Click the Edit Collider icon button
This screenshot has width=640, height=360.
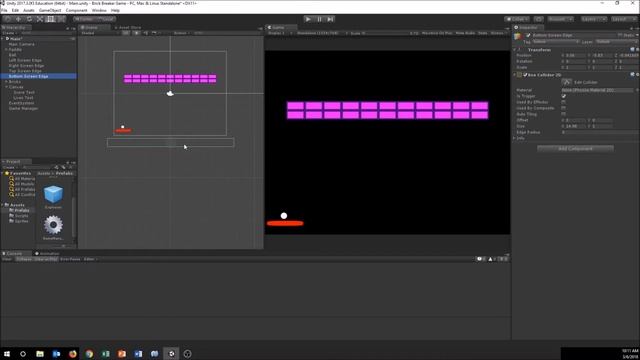[567, 82]
